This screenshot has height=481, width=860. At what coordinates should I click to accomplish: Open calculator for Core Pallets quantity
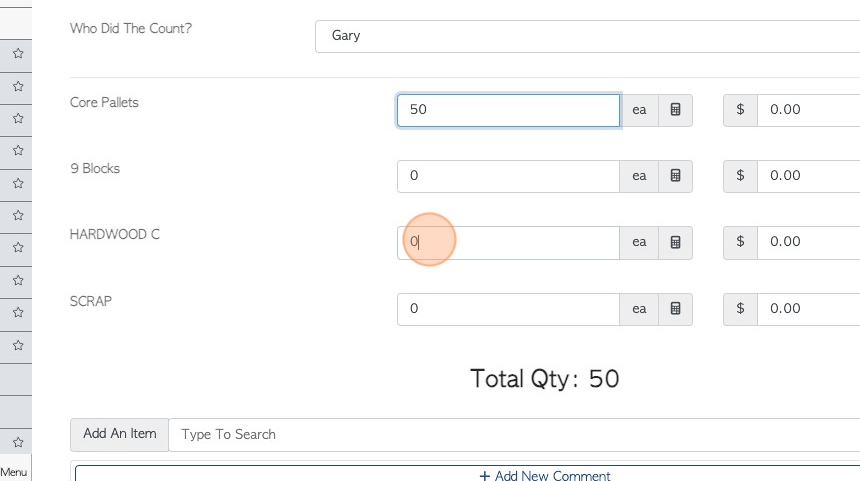coord(675,110)
